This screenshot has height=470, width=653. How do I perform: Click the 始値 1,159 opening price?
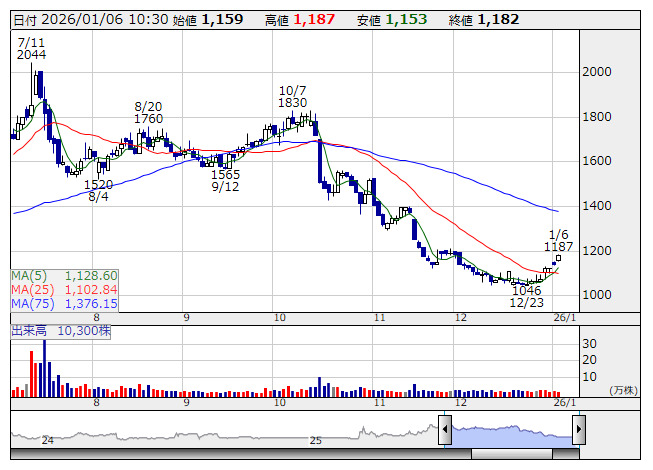coord(208,20)
